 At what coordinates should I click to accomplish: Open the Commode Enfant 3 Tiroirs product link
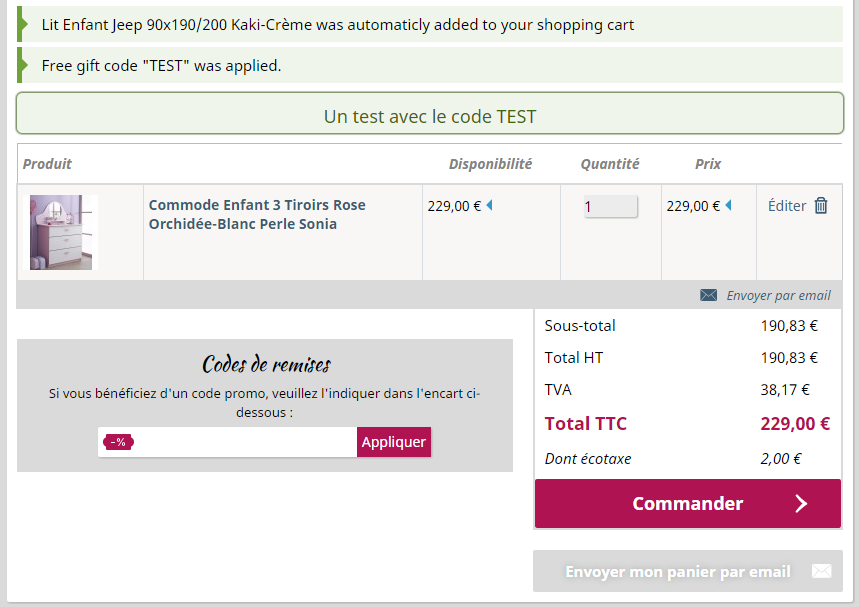point(257,214)
